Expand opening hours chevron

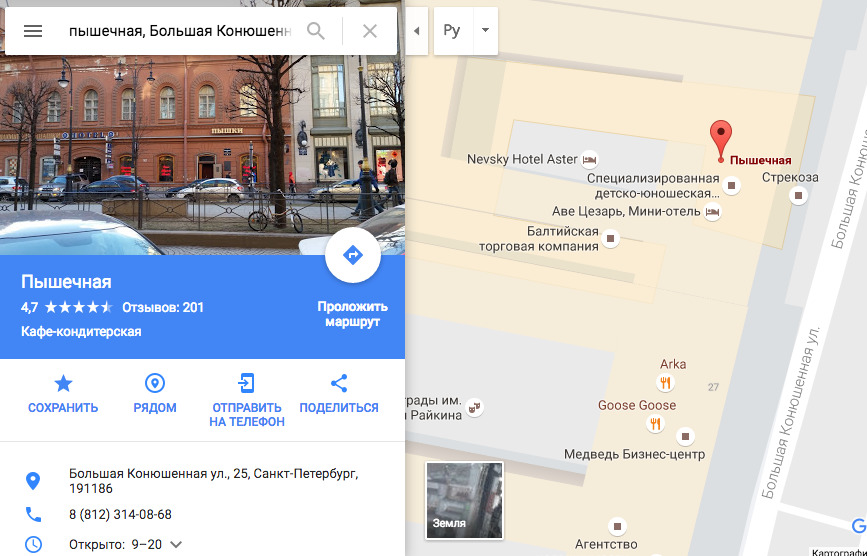tap(176, 544)
